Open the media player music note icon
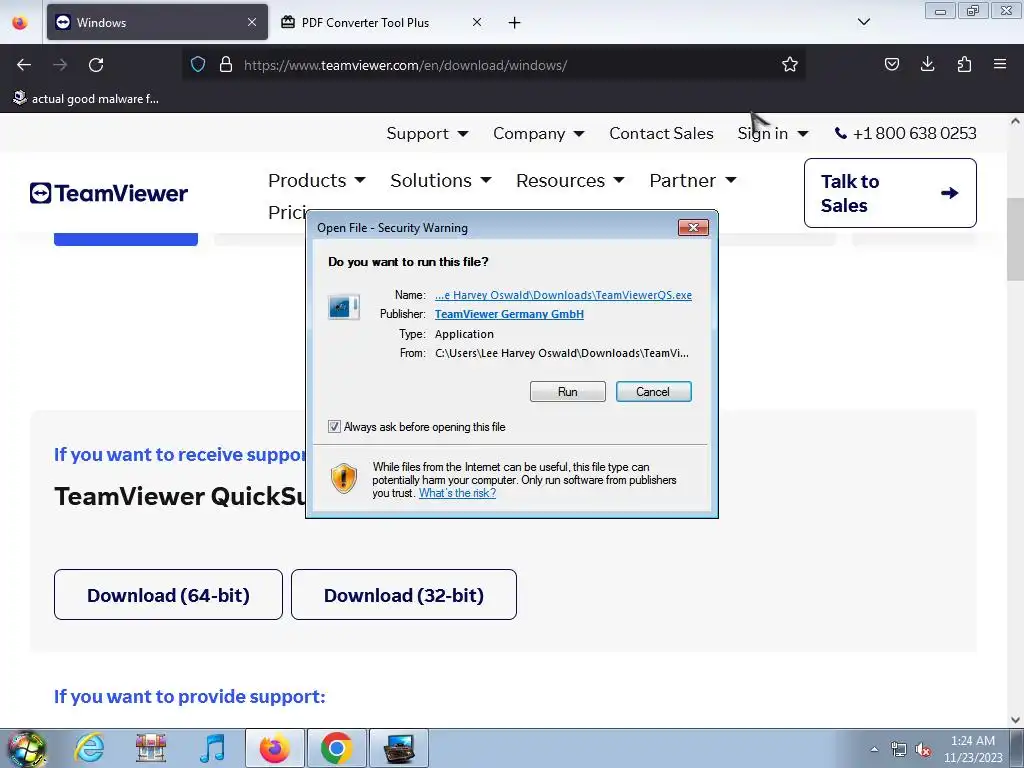The image size is (1024, 768). tap(212, 748)
